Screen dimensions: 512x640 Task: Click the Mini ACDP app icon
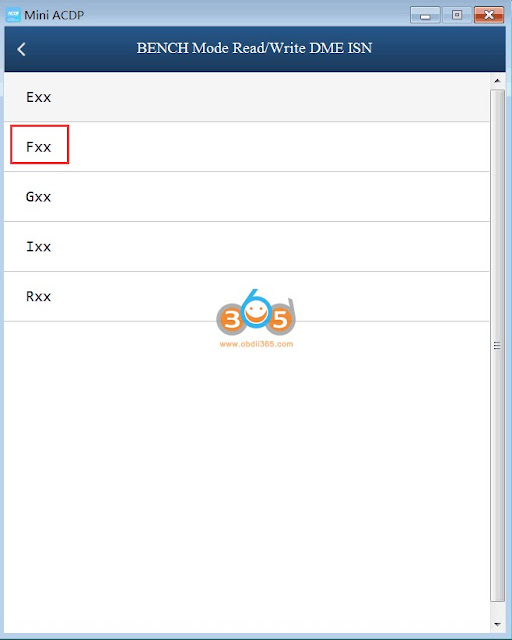(13, 15)
